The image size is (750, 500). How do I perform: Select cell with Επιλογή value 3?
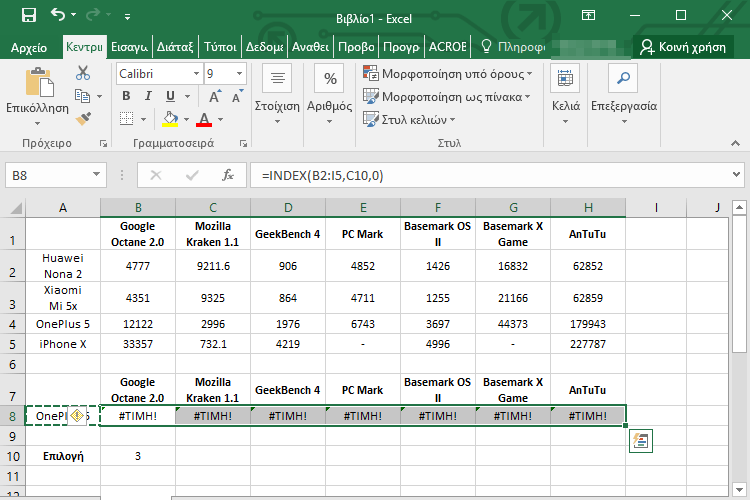pos(138,456)
